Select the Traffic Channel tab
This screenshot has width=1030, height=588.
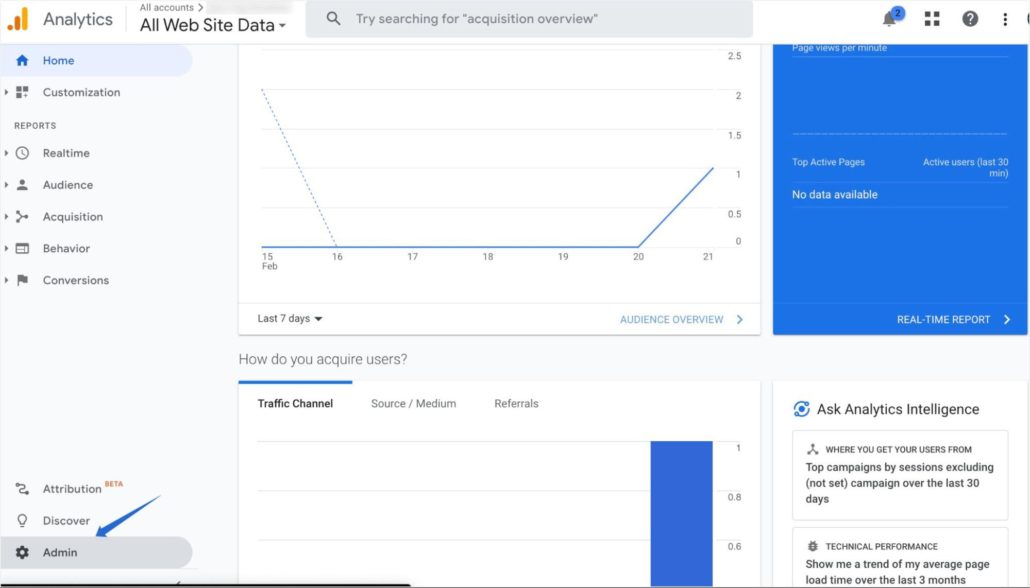[295, 403]
